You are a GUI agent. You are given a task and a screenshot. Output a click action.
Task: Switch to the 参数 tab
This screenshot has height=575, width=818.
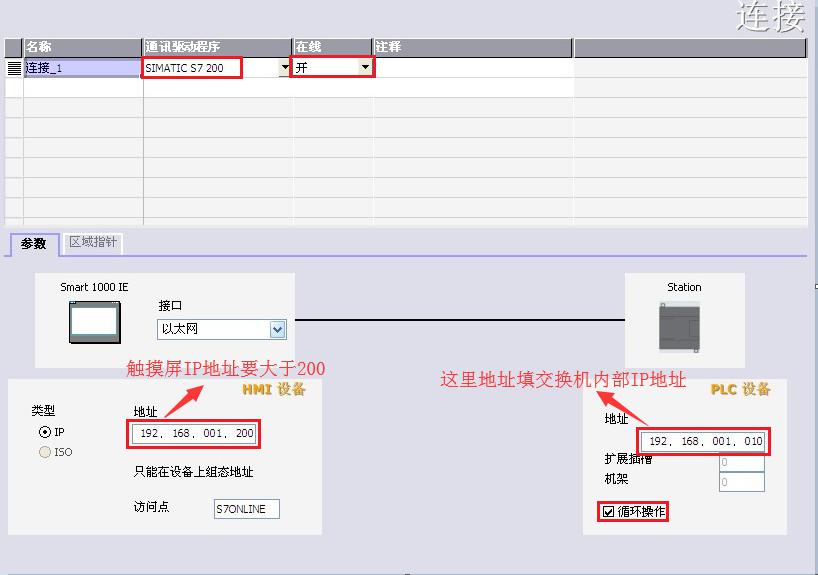pyautogui.click(x=34, y=244)
